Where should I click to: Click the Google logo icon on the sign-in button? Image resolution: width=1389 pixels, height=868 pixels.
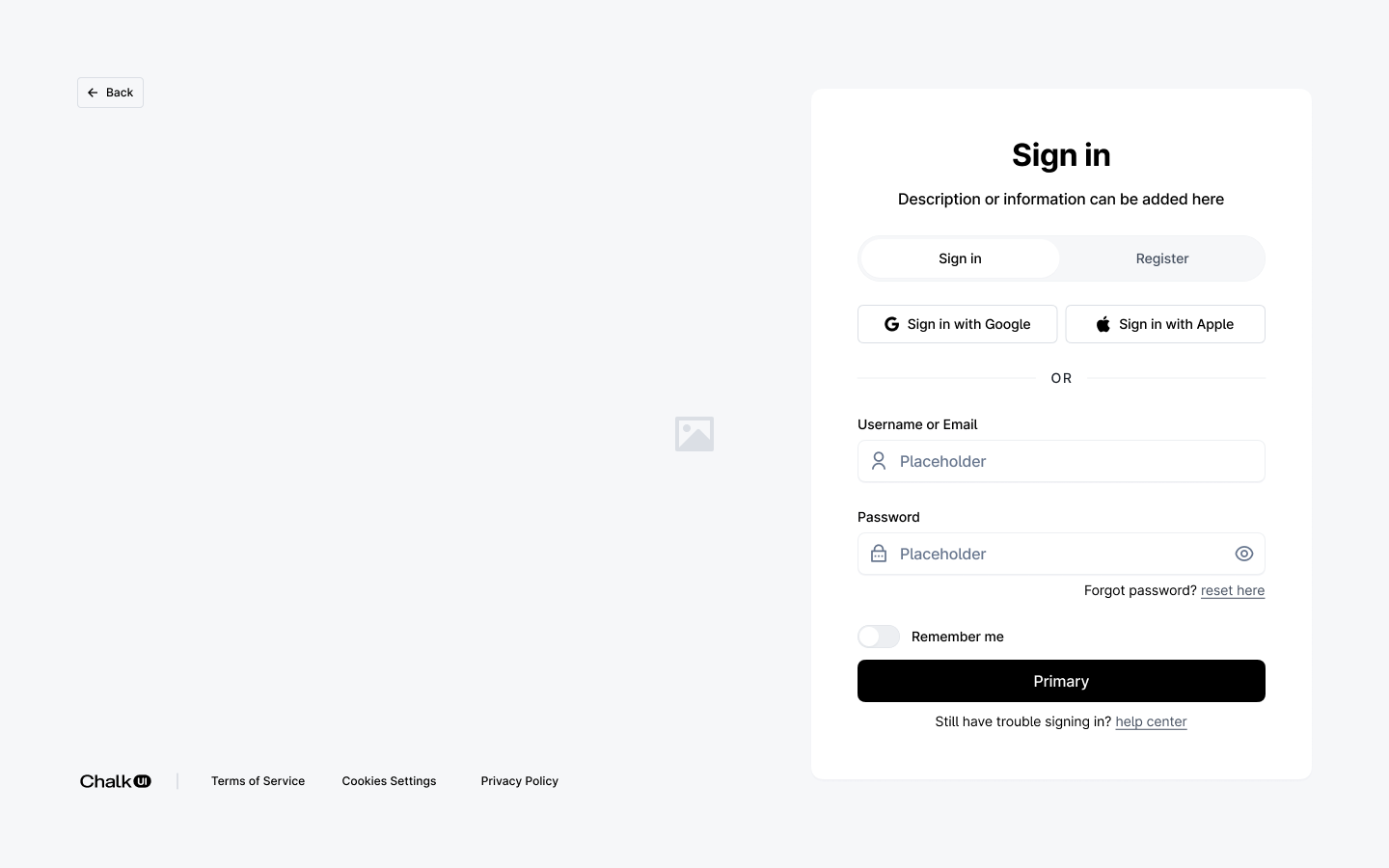point(890,324)
